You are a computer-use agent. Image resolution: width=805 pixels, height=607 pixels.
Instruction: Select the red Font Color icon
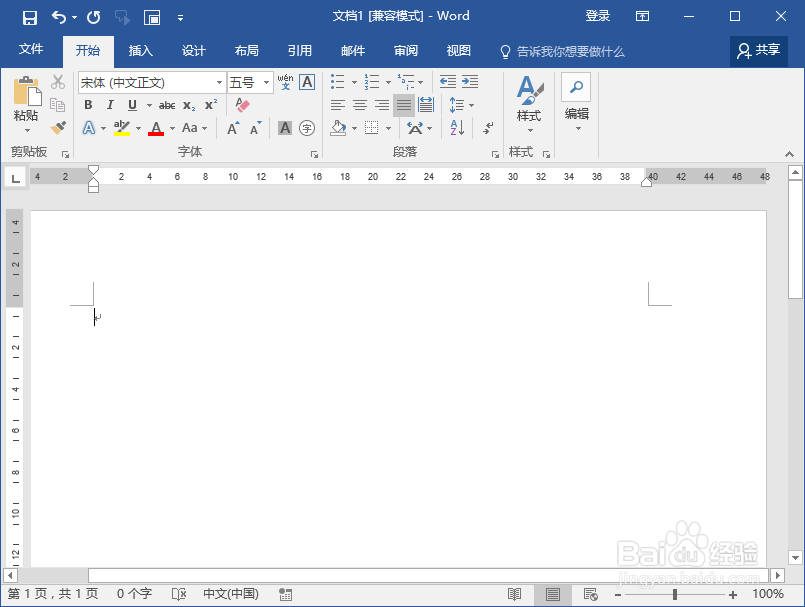[157, 127]
